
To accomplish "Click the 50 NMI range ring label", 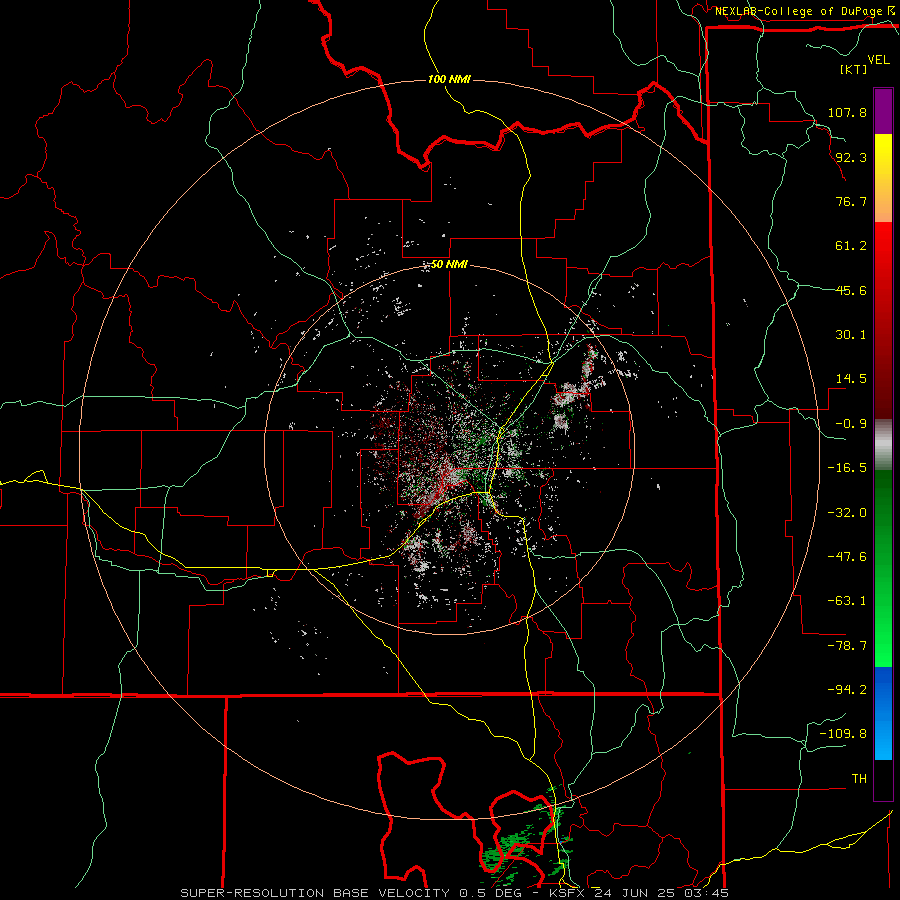I will pos(449,264).
